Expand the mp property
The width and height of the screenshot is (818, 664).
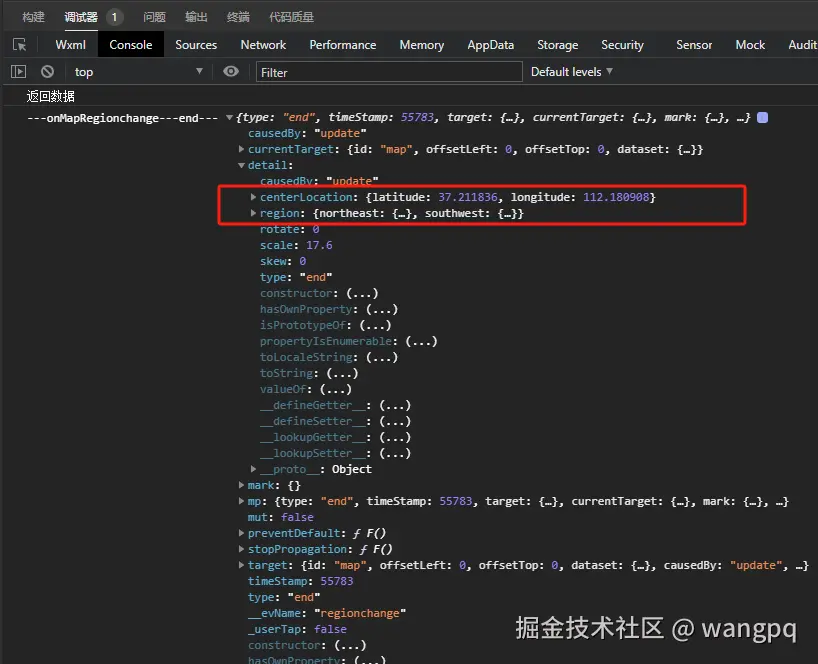click(x=241, y=501)
